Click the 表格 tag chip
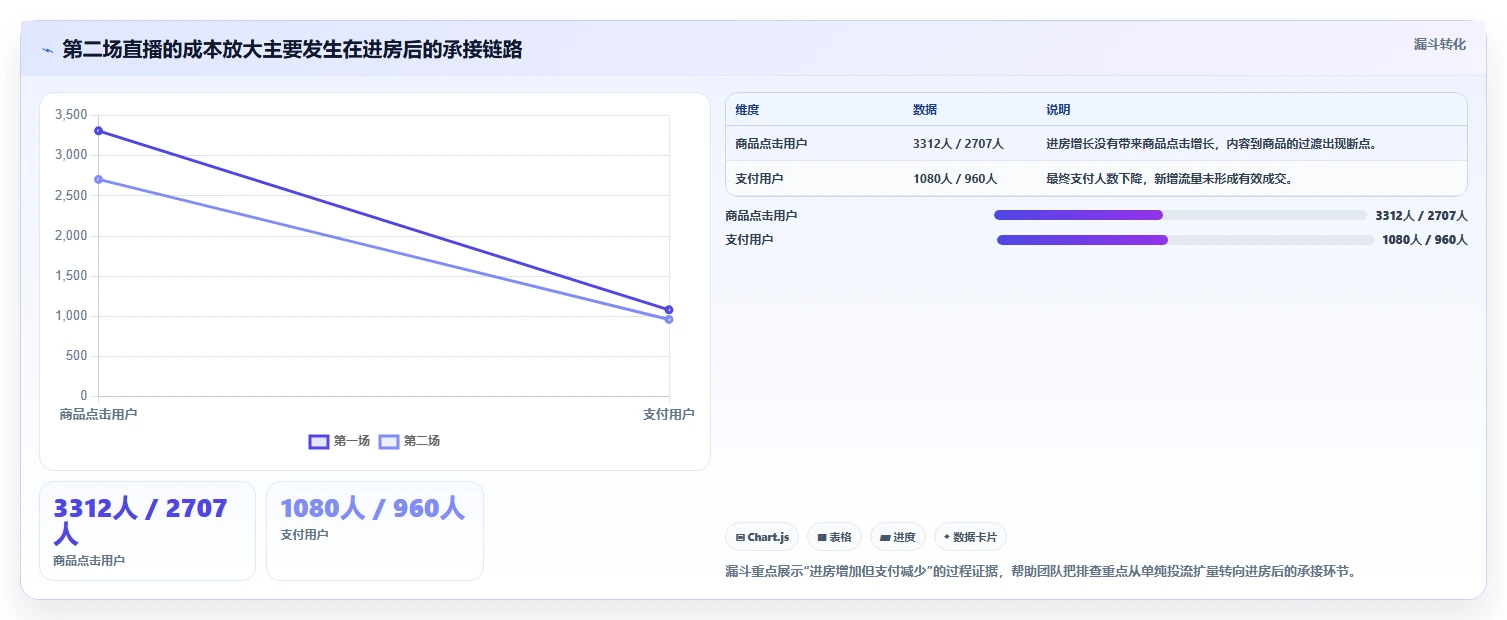Image resolution: width=1507 pixels, height=620 pixels. pyautogui.click(x=834, y=537)
